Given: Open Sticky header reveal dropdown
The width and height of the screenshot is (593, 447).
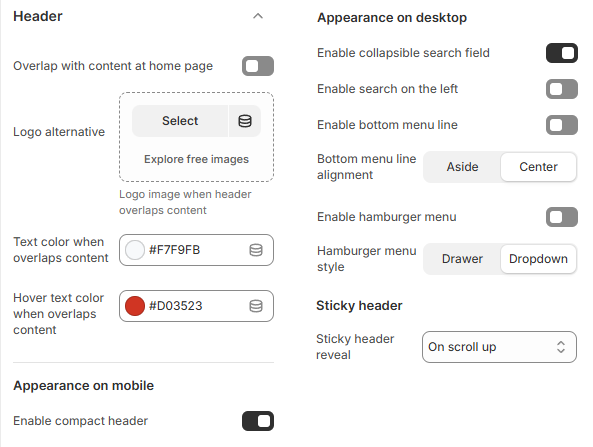Looking at the screenshot, I should pos(499,347).
